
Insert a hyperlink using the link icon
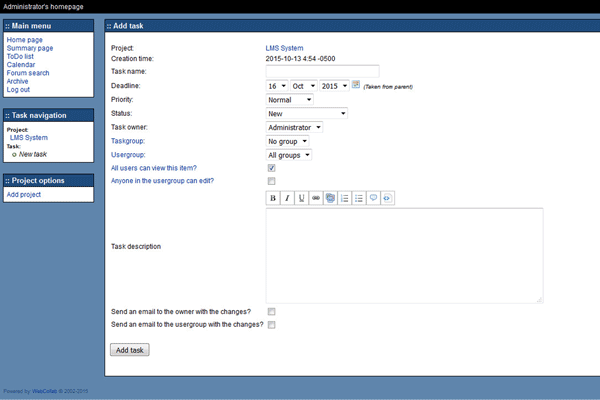(316, 198)
